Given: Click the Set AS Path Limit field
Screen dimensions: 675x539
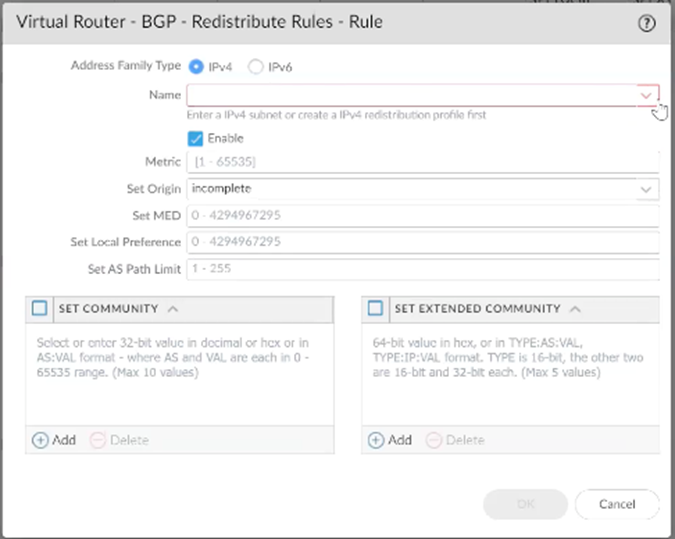Looking at the screenshot, I should click(422, 269).
